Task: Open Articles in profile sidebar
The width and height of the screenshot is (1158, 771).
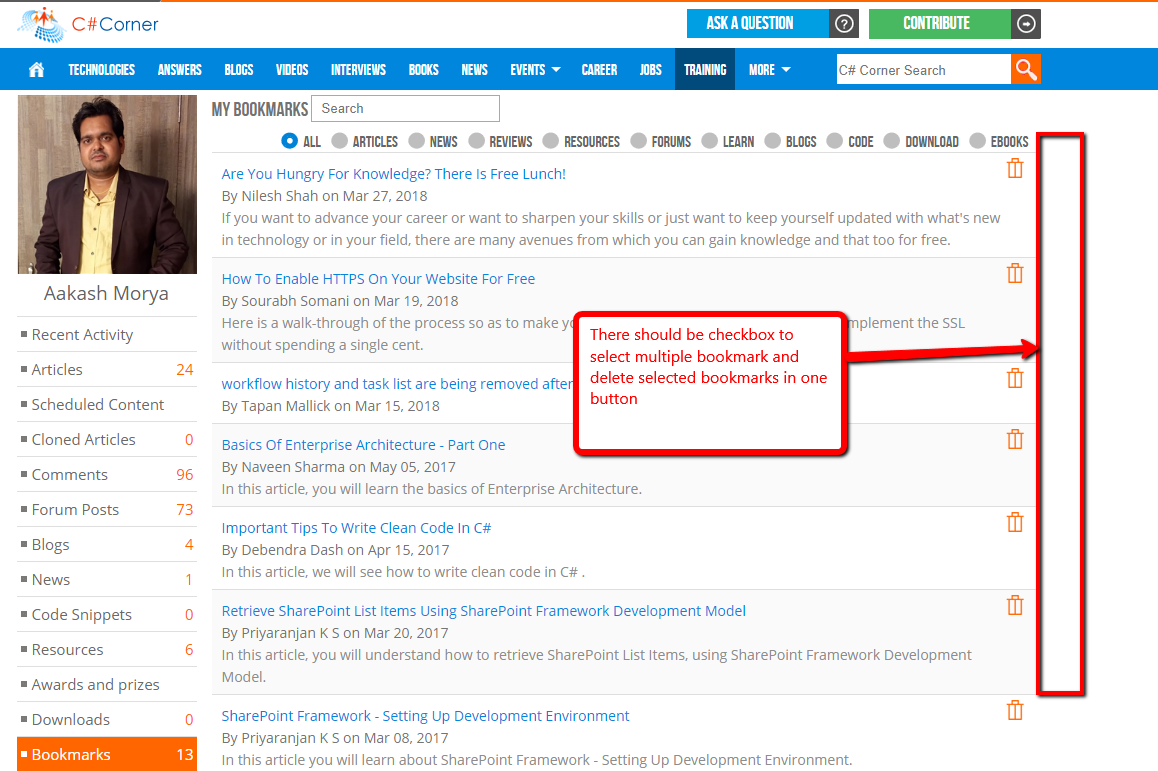Action: (107, 369)
